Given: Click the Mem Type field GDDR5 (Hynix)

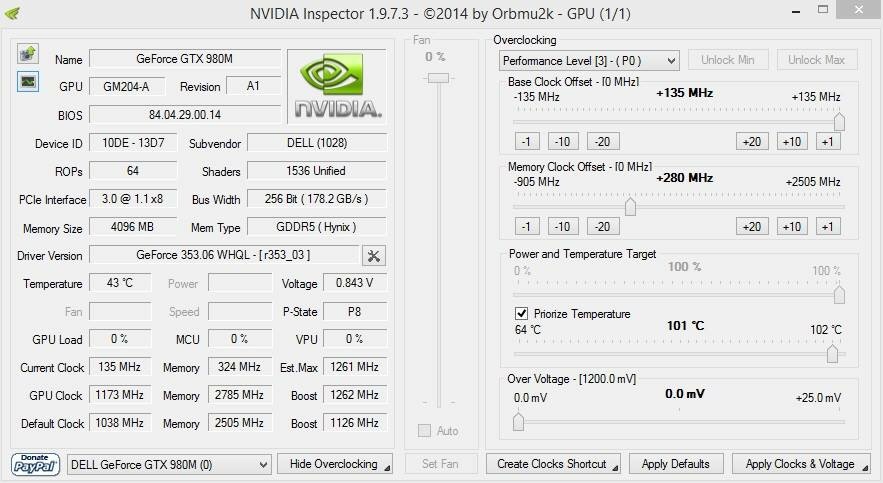Looking at the screenshot, I should (317, 227).
